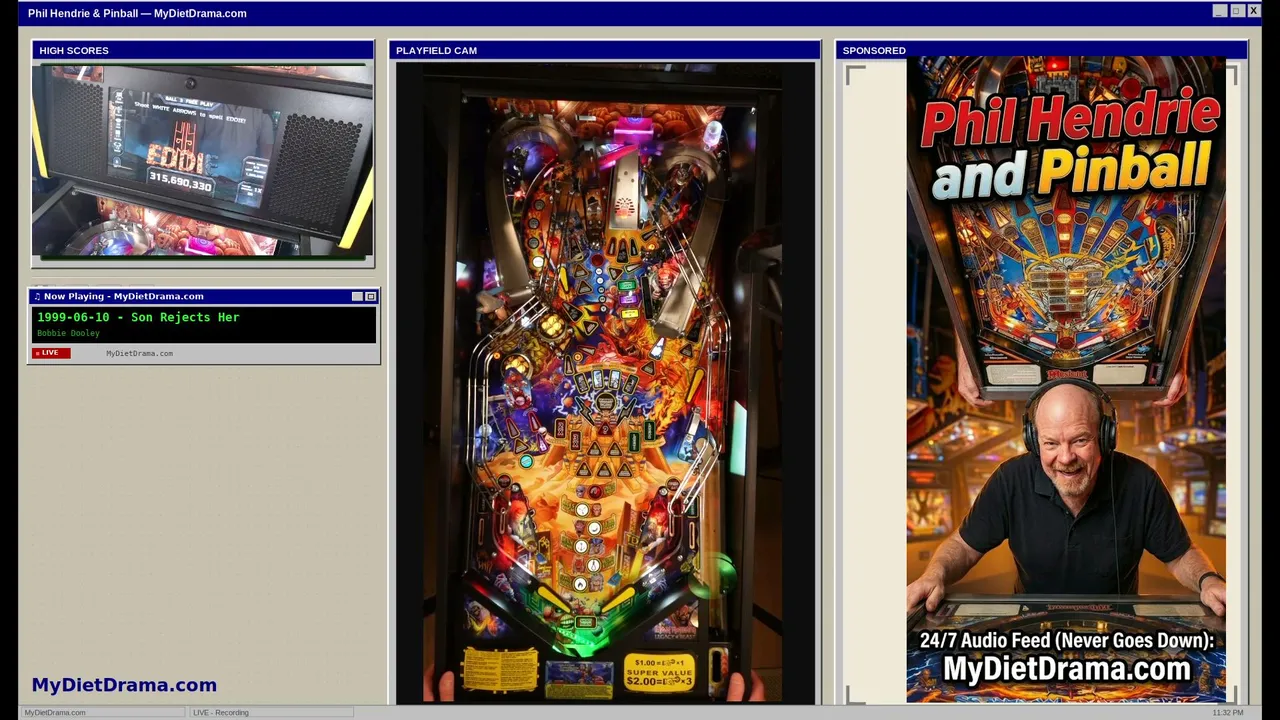Click the blank grey button in Now Playing title bar

[x=357, y=297]
